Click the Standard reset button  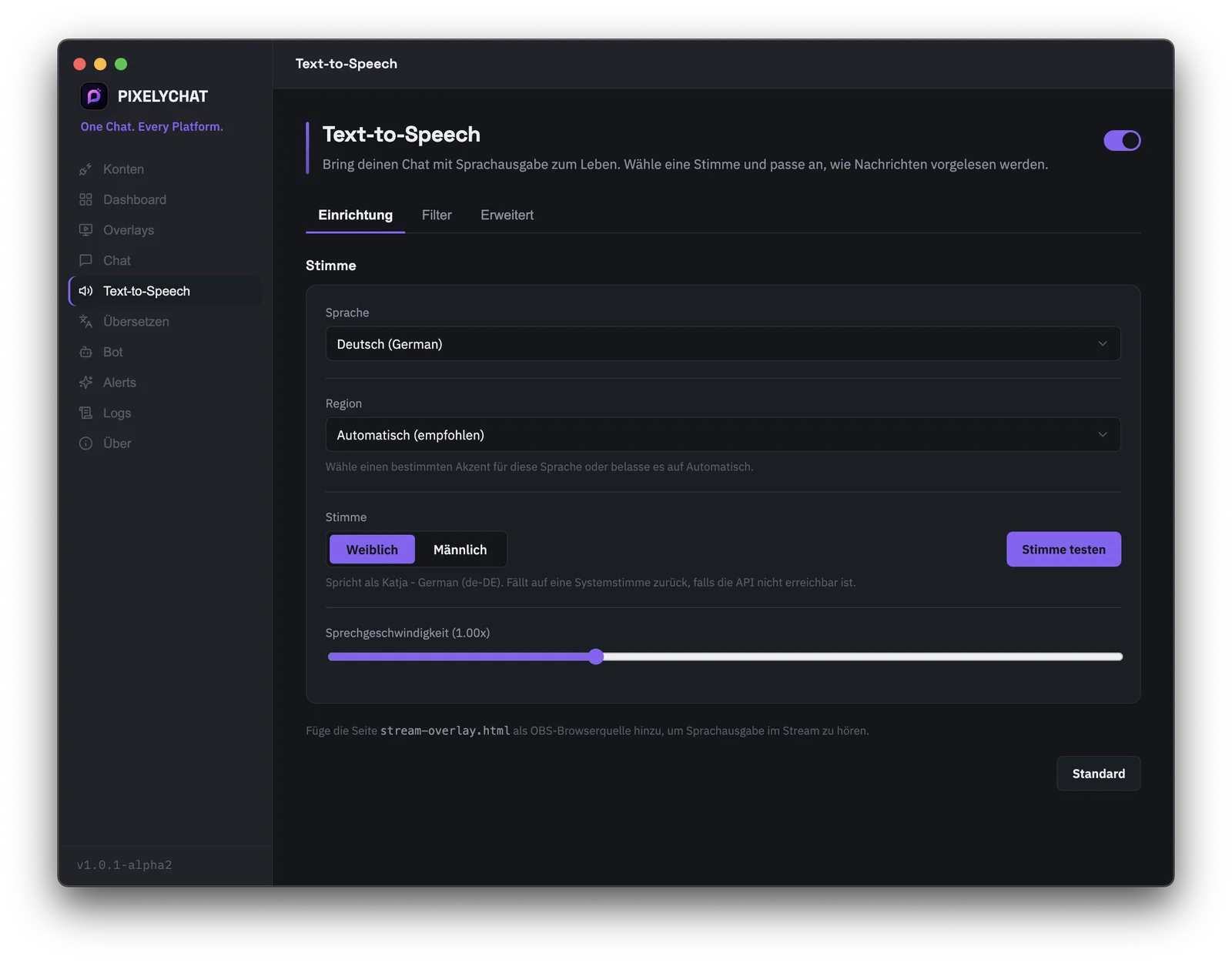point(1098,774)
